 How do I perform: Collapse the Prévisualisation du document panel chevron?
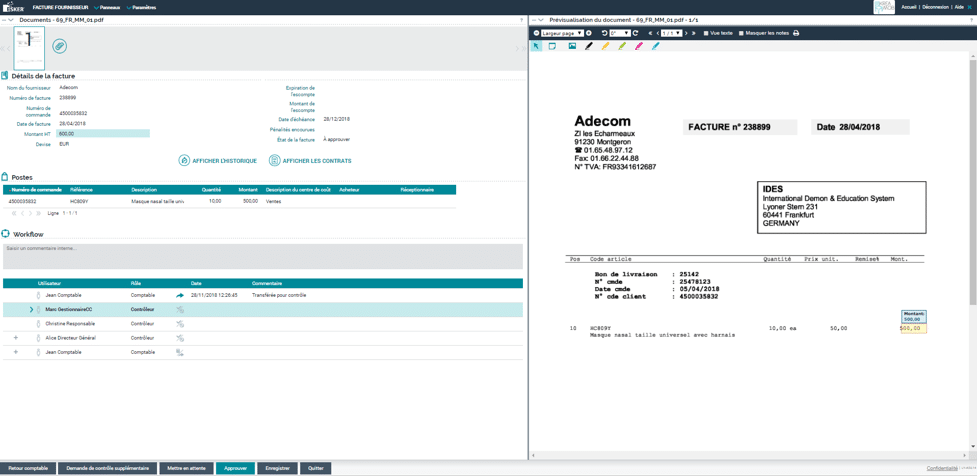coord(540,20)
